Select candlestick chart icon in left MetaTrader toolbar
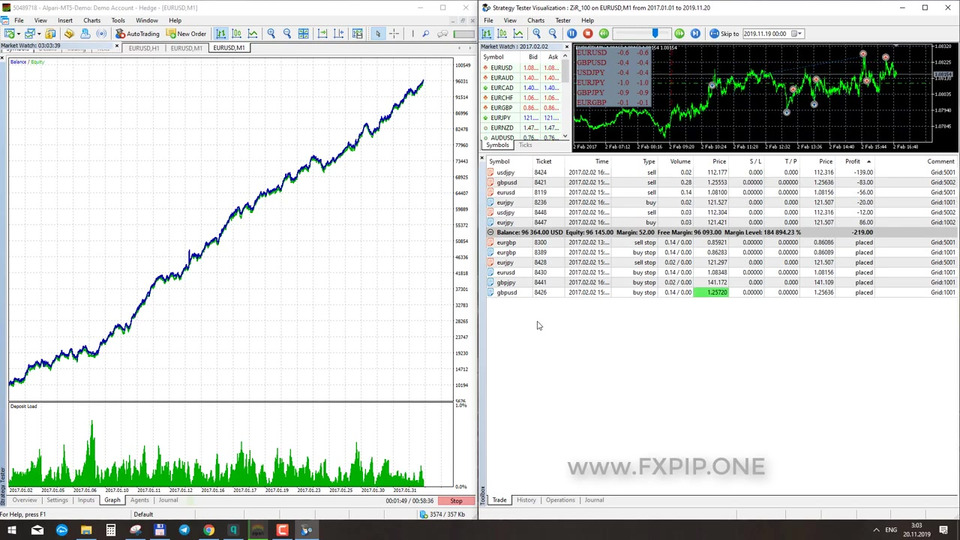The height and width of the screenshot is (540, 960). click(236, 34)
